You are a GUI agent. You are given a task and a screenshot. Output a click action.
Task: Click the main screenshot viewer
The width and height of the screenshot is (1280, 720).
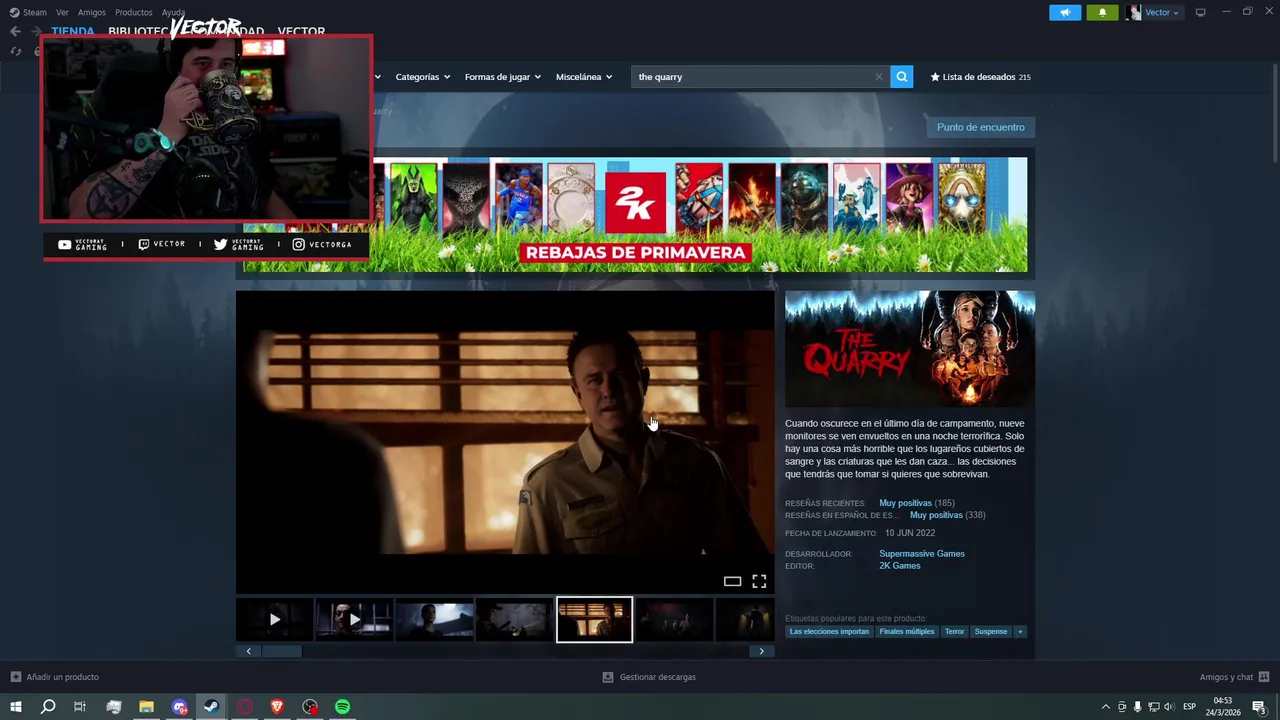coord(505,442)
